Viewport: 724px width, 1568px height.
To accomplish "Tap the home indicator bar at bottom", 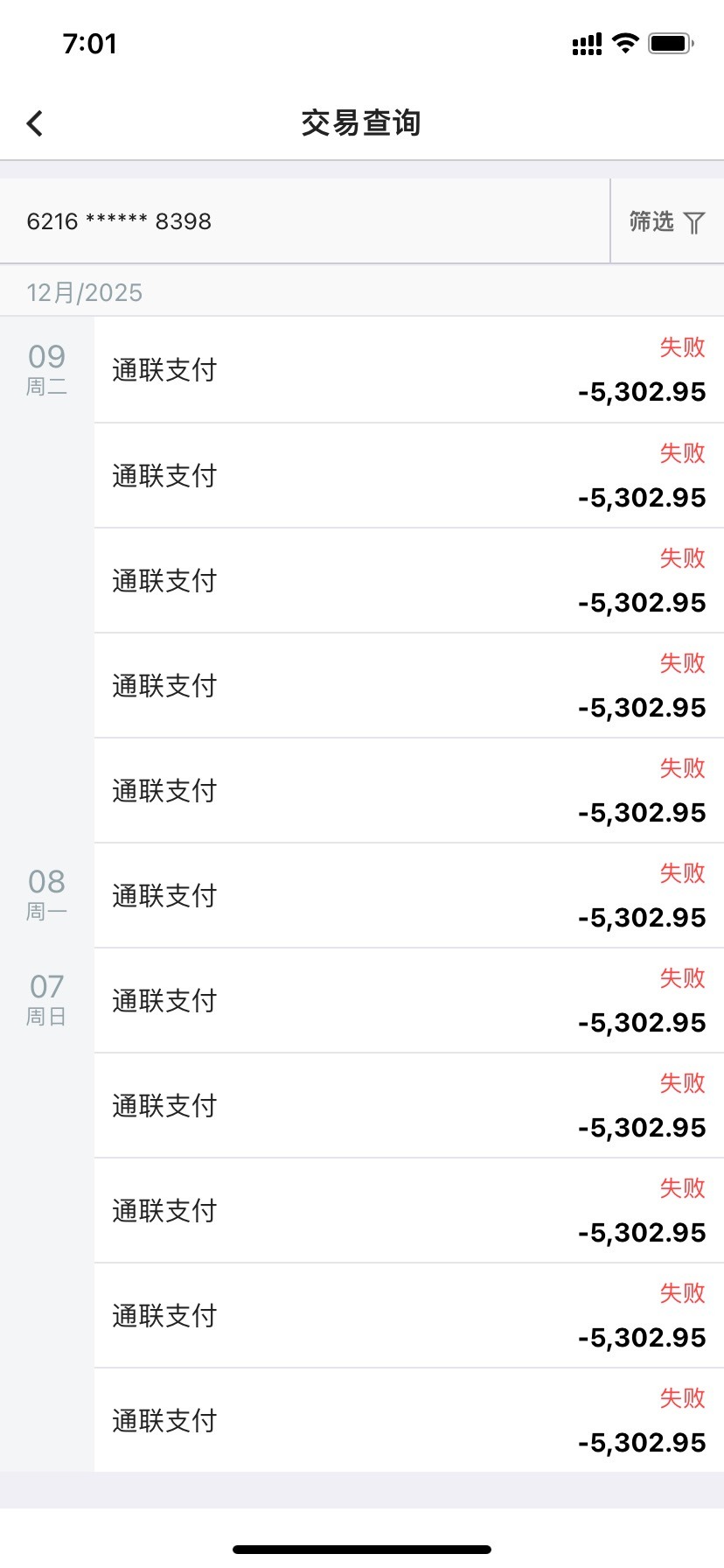I will 362,1549.
